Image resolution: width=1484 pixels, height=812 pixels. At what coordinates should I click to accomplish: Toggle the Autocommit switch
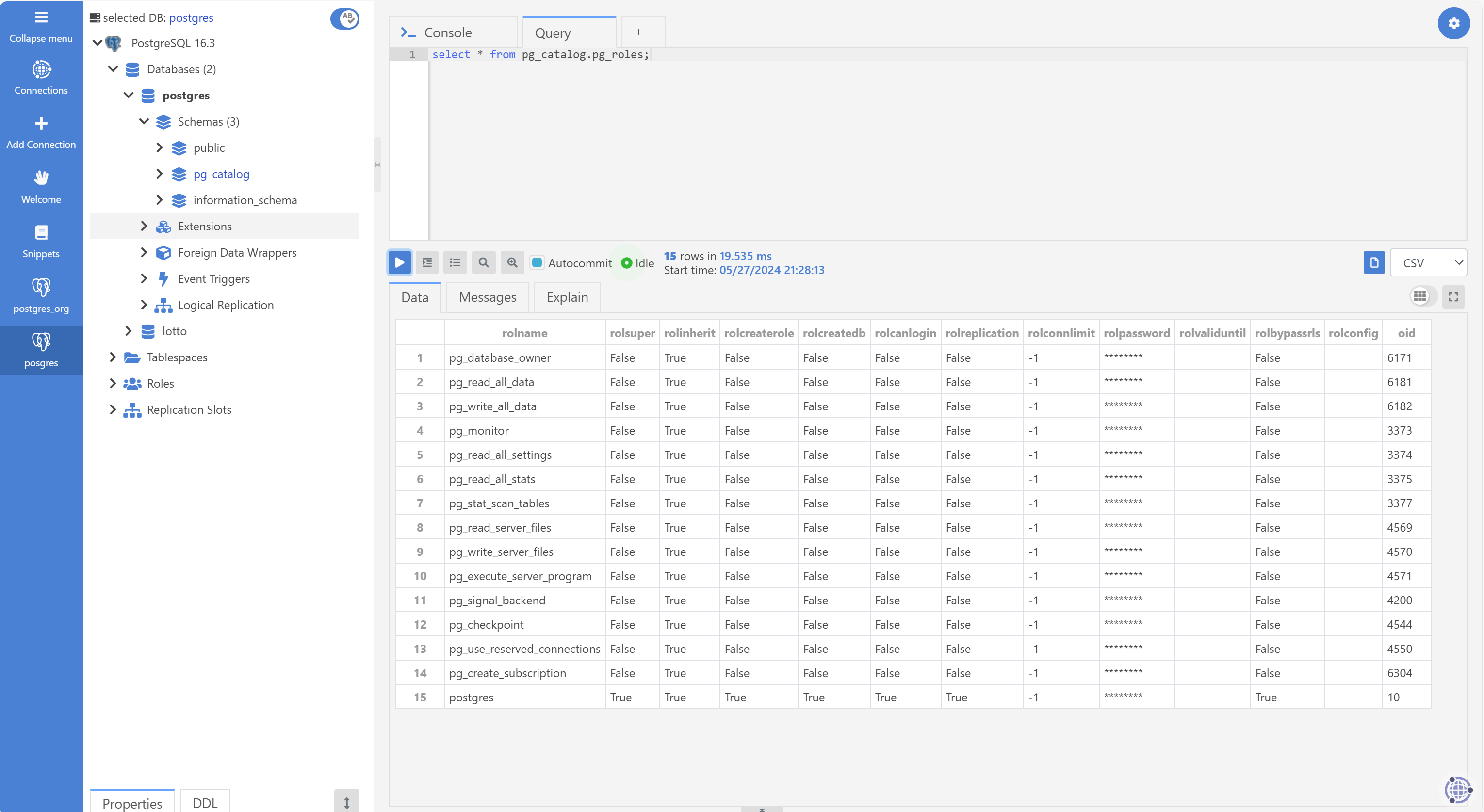(538, 263)
